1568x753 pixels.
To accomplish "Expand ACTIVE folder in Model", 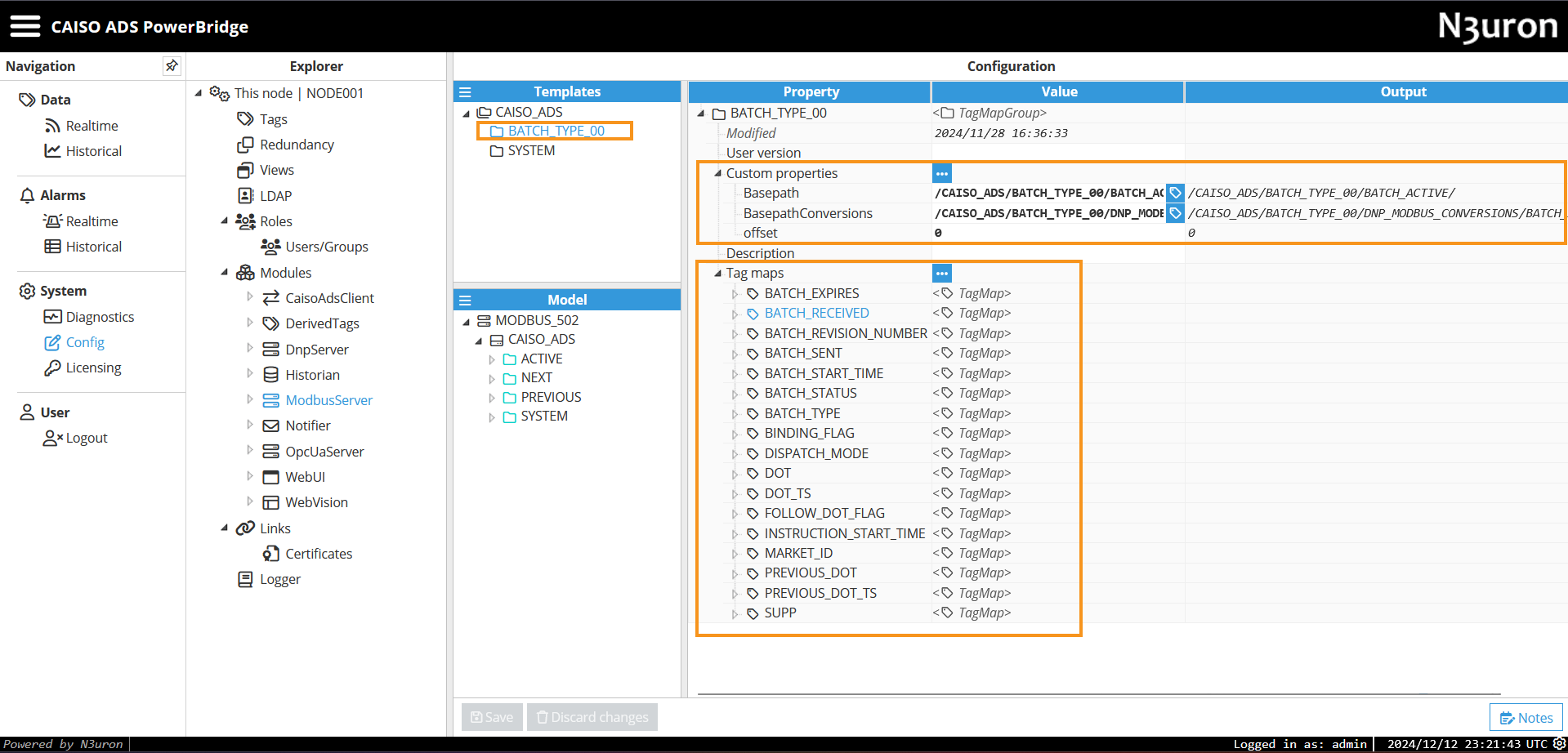I will point(492,359).
